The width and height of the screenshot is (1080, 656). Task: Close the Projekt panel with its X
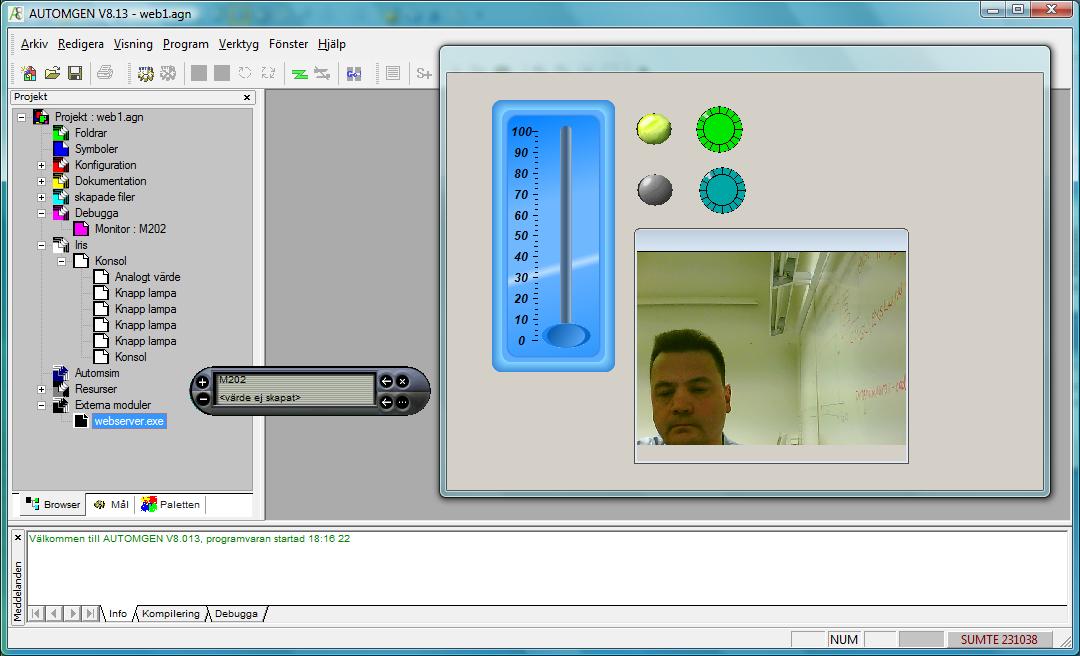click(247, 98)
